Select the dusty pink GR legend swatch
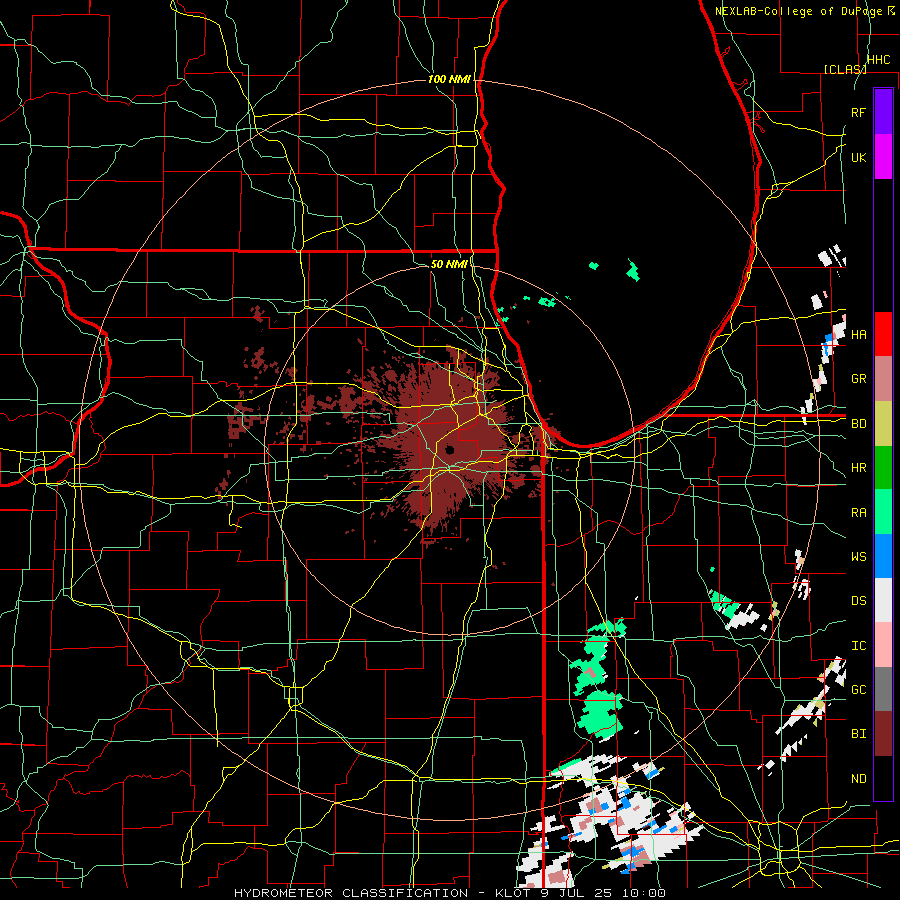900x900 pixels. (x=883, y=379)
